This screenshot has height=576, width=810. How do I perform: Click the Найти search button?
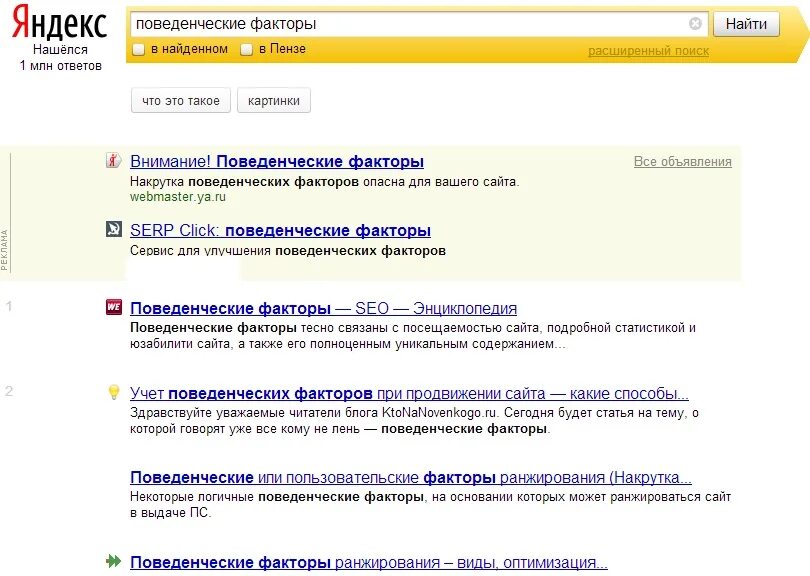pos(746,24)
